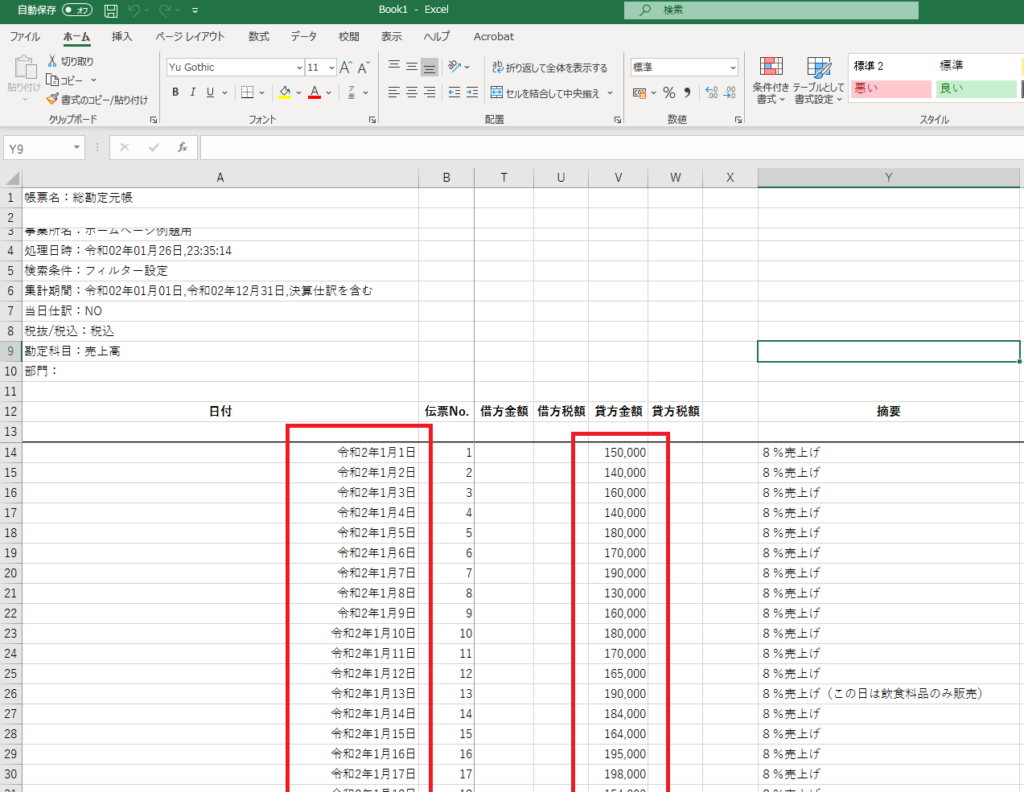
Task: Open 条件付き書式 conditional formatting button
Action: coord(770,80)
